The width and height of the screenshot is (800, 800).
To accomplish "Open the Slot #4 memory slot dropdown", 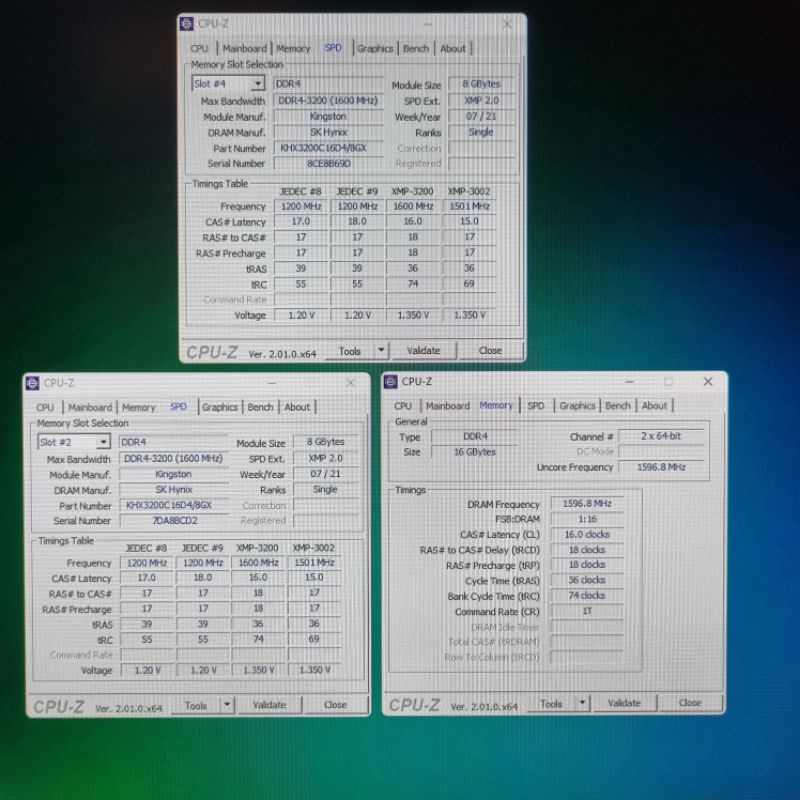I will pos(257,84).
